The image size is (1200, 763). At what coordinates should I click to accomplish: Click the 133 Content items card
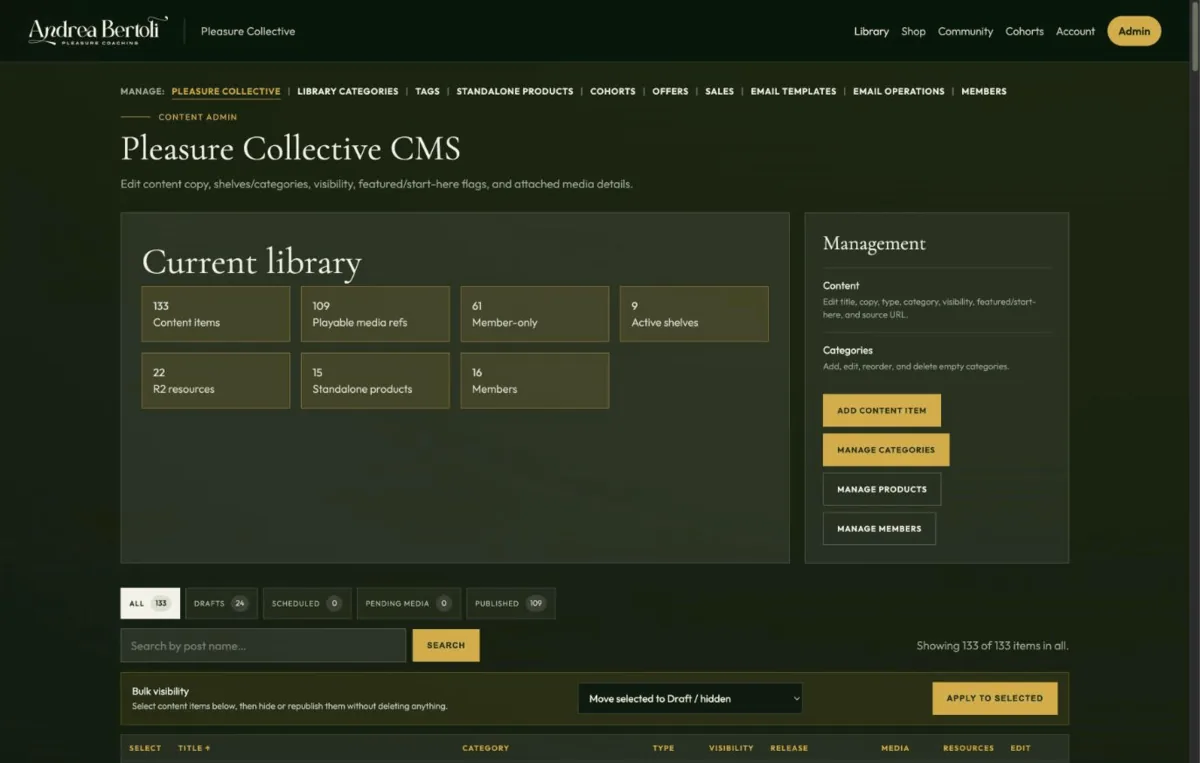coord(215,314)
